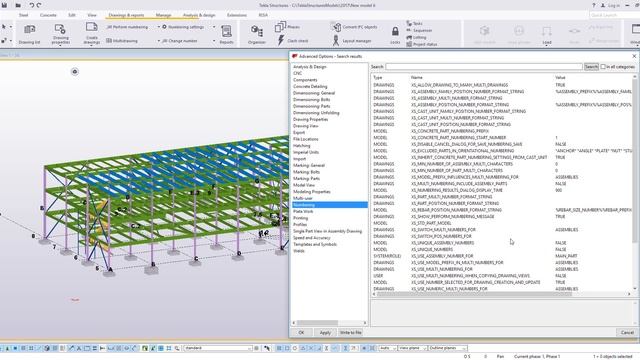
Task: Open the Concrete ribbon tab
Action: tap(48, 15)
